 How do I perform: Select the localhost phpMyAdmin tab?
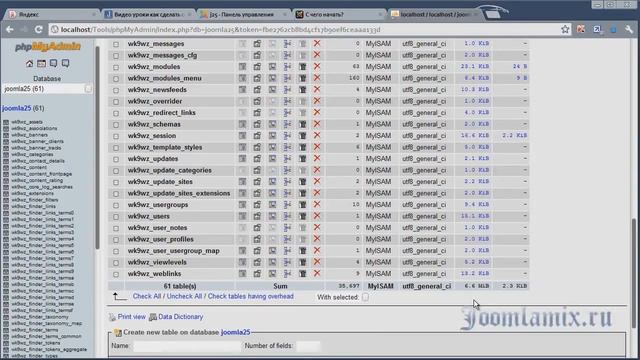[434, 14]
